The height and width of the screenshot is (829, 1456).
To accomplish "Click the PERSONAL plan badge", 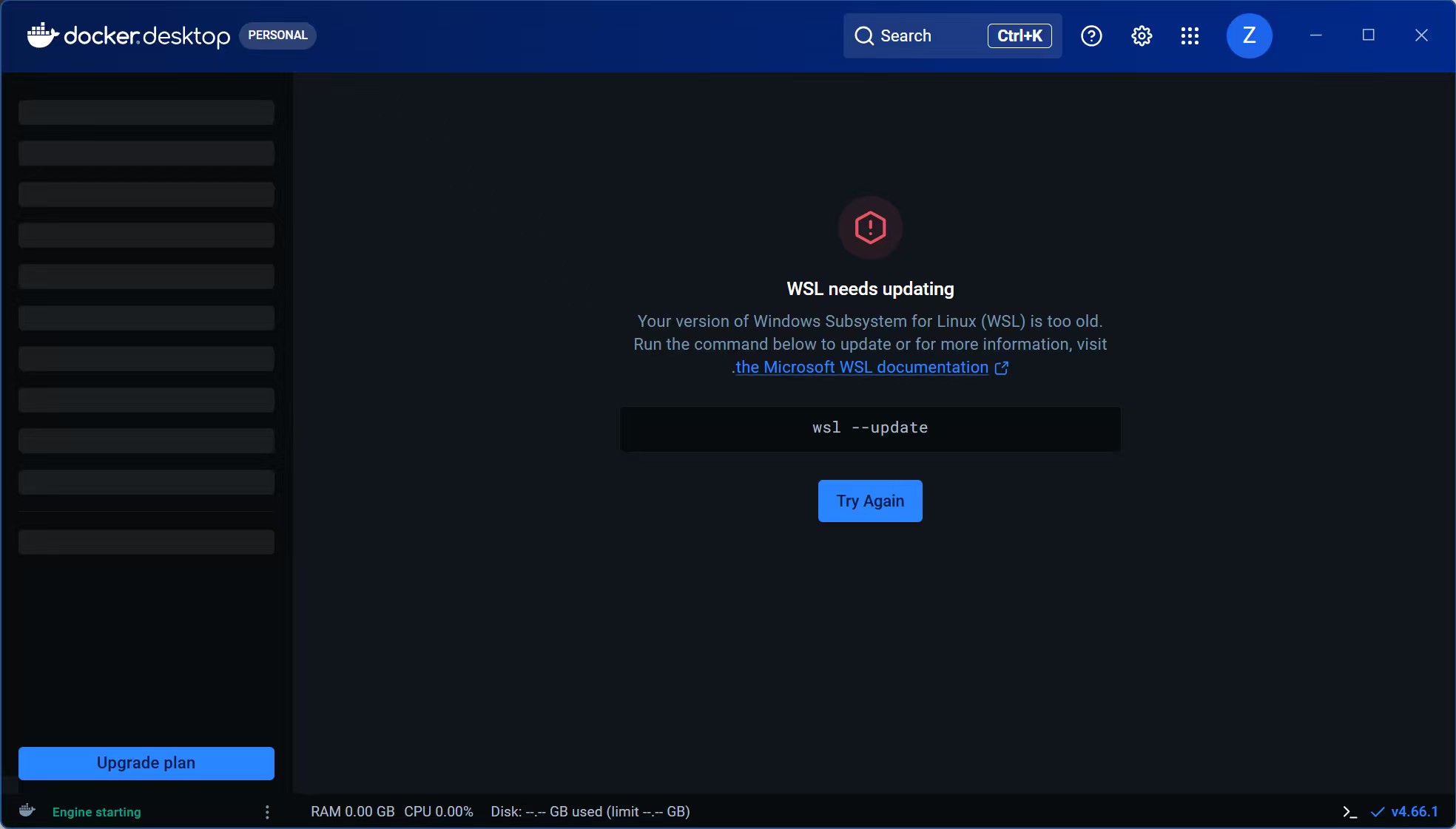I will point(277,35).
